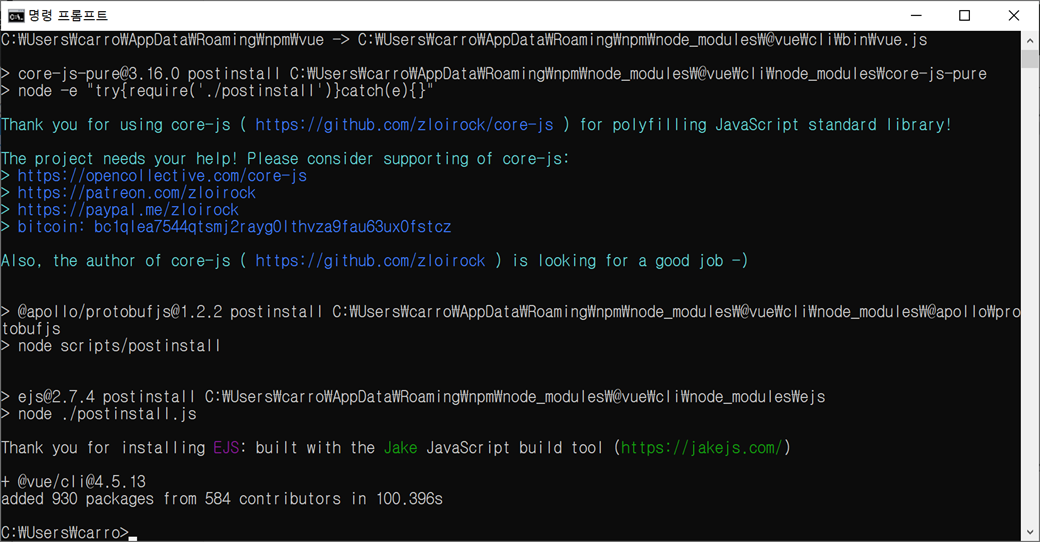Click '@apollo/protobufjs@1.2.2 postinstall' text

pos(170,312)
